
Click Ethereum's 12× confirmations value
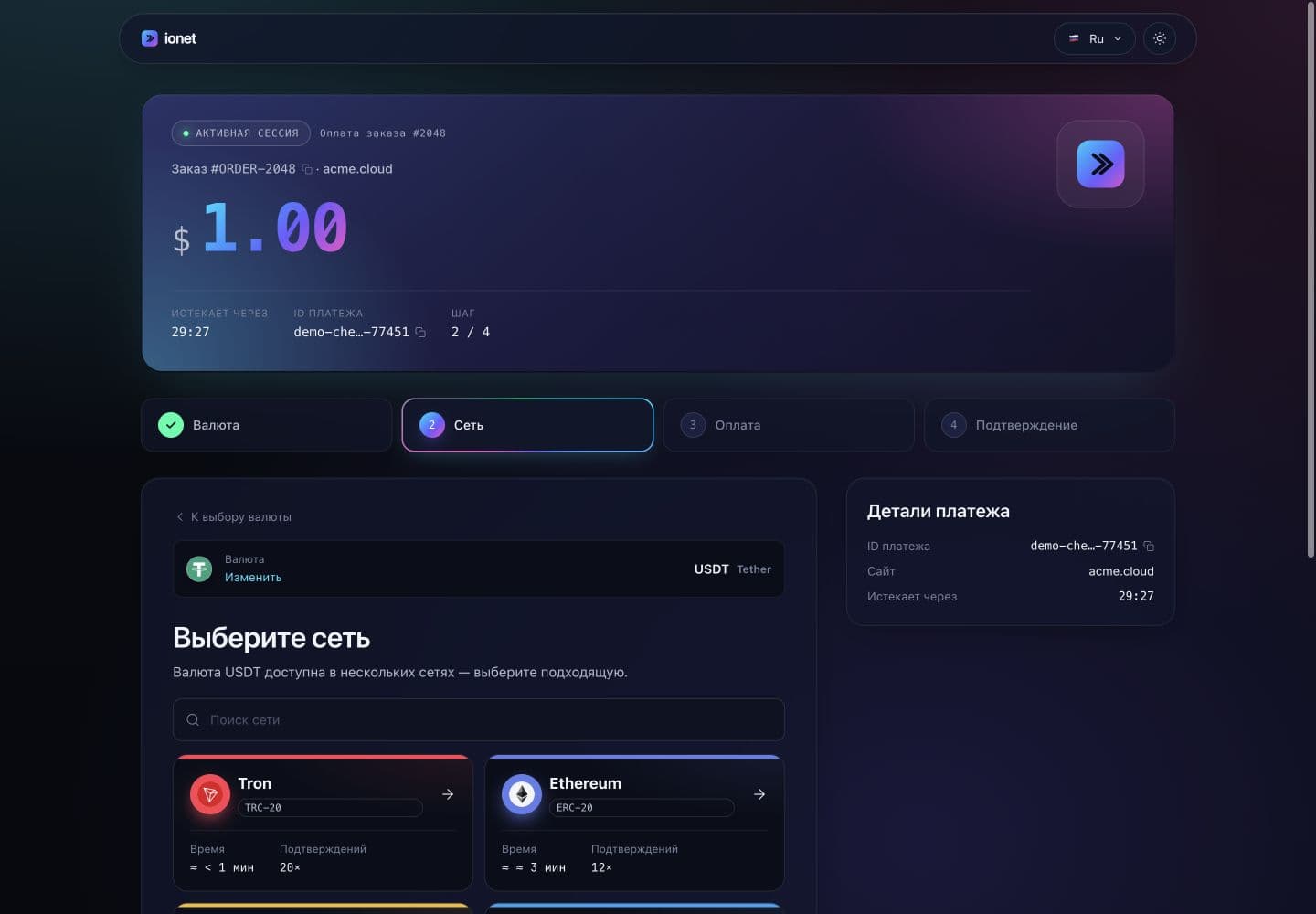click(601, 867)
